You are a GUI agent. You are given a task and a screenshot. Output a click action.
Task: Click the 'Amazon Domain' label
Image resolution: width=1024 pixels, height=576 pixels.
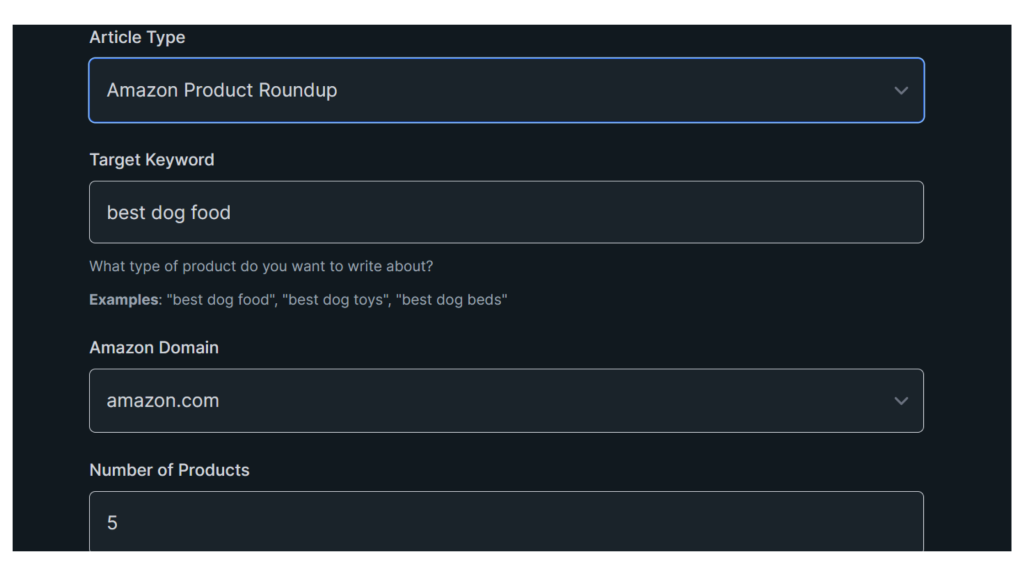point(154,348)
